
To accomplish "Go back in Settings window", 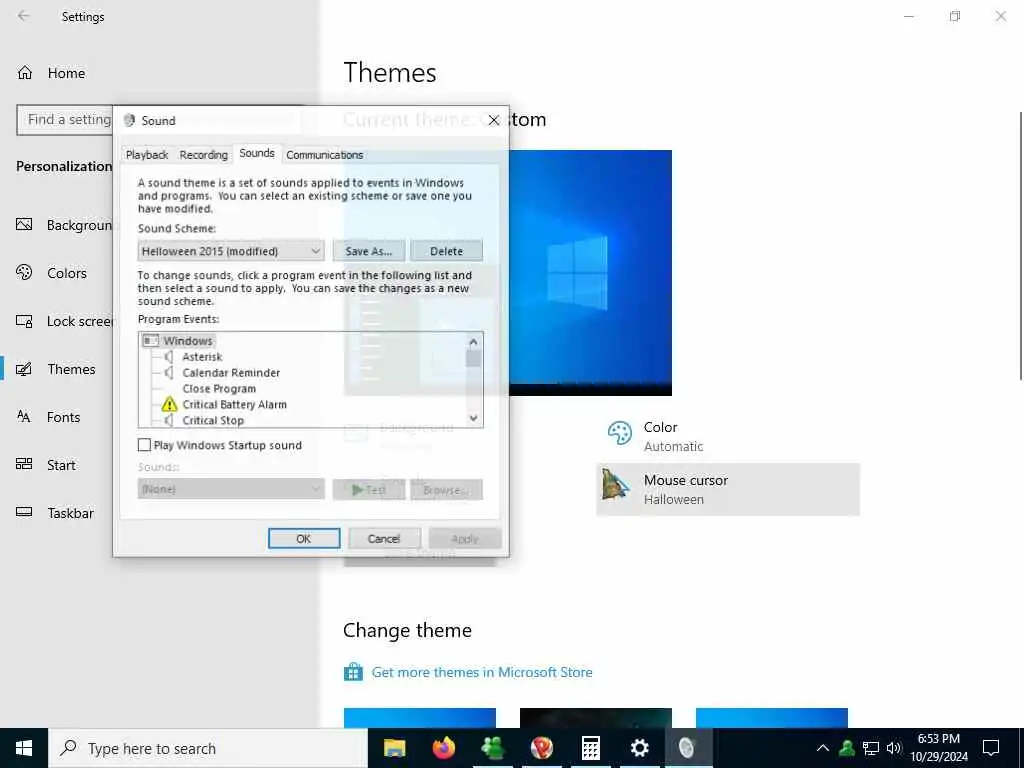I will (x=24, y=16).
